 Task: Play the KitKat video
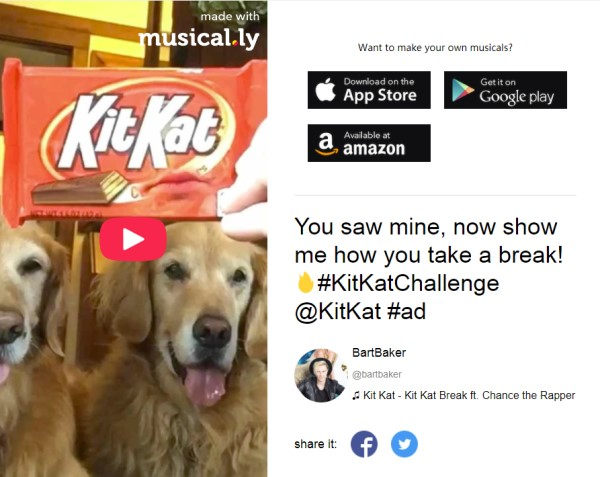(x=133, y=239)
